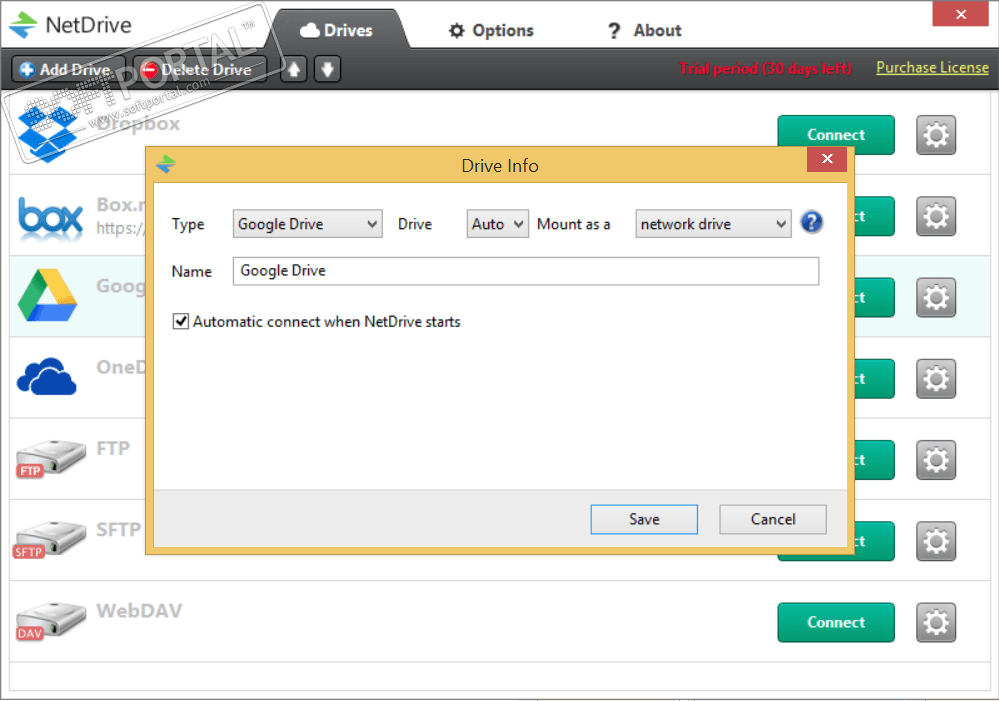Screen dimensions: 999x701
Task: Open the Options tab
Action: click(x=491, y=30)
